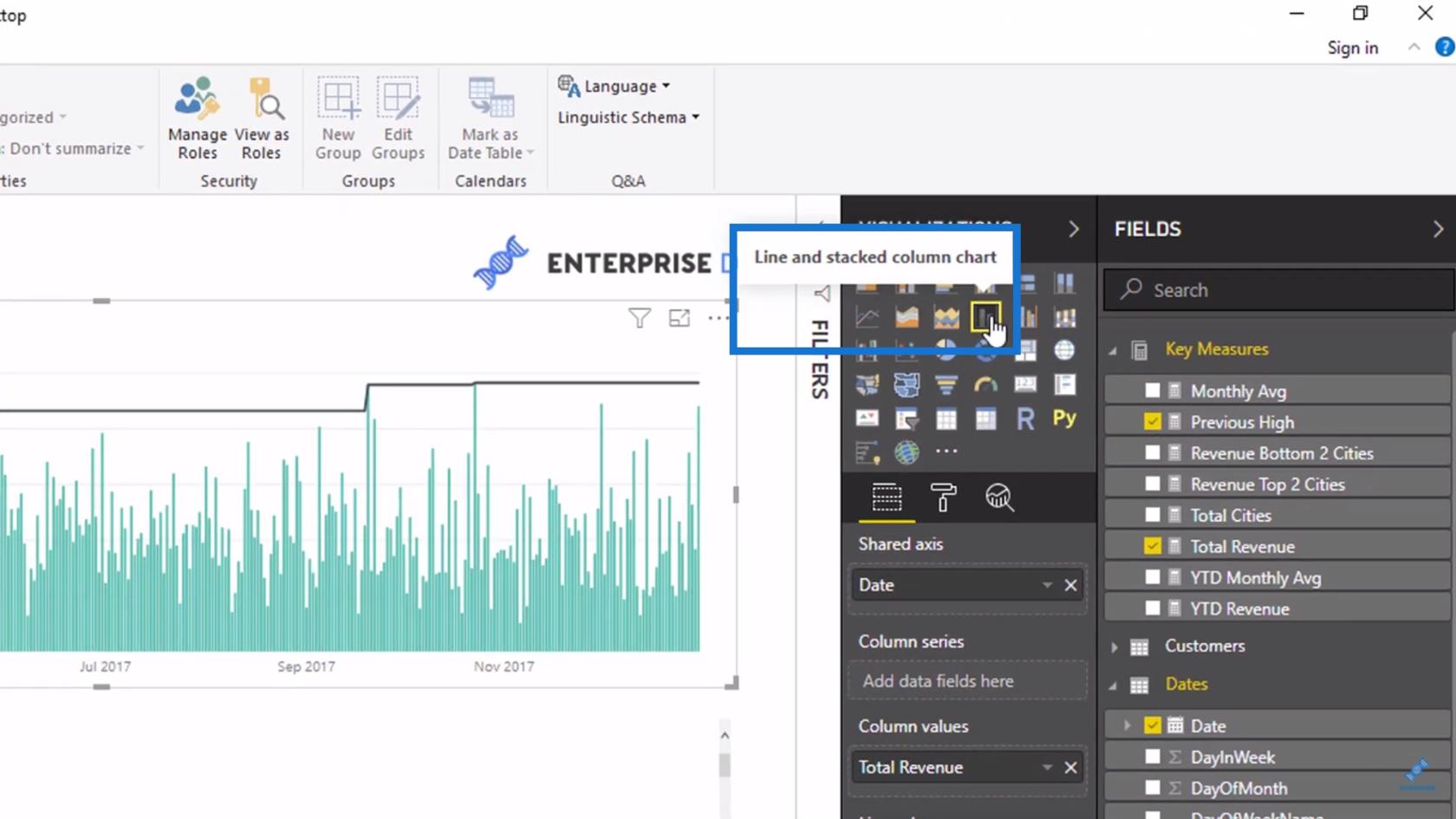This screenshot has height=819, width=1456.
Task: Select the Stacked area chart visual
Action: click(x=946, y=317)
